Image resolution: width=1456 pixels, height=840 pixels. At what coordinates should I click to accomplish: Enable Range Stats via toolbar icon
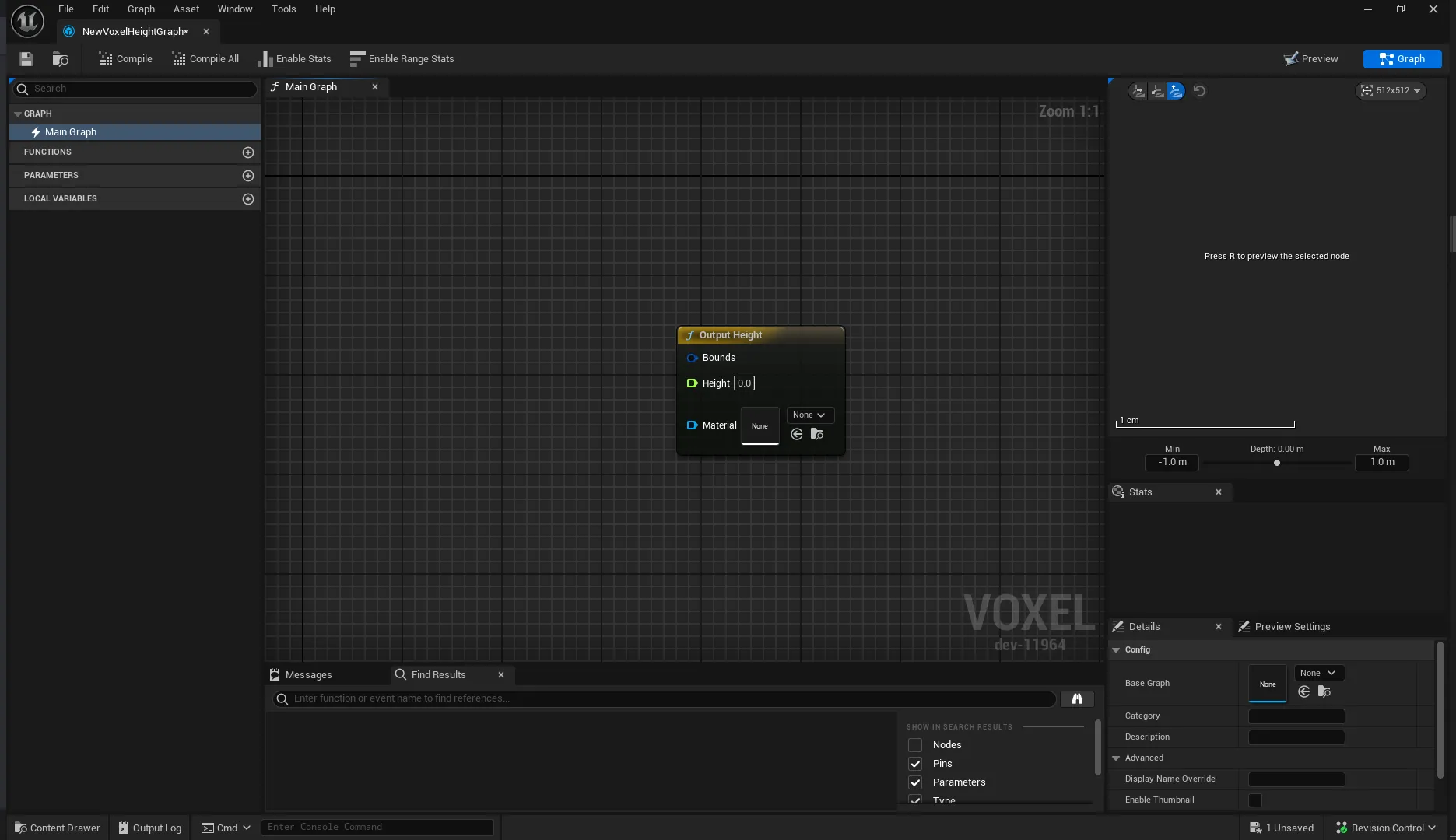point(357,58)
